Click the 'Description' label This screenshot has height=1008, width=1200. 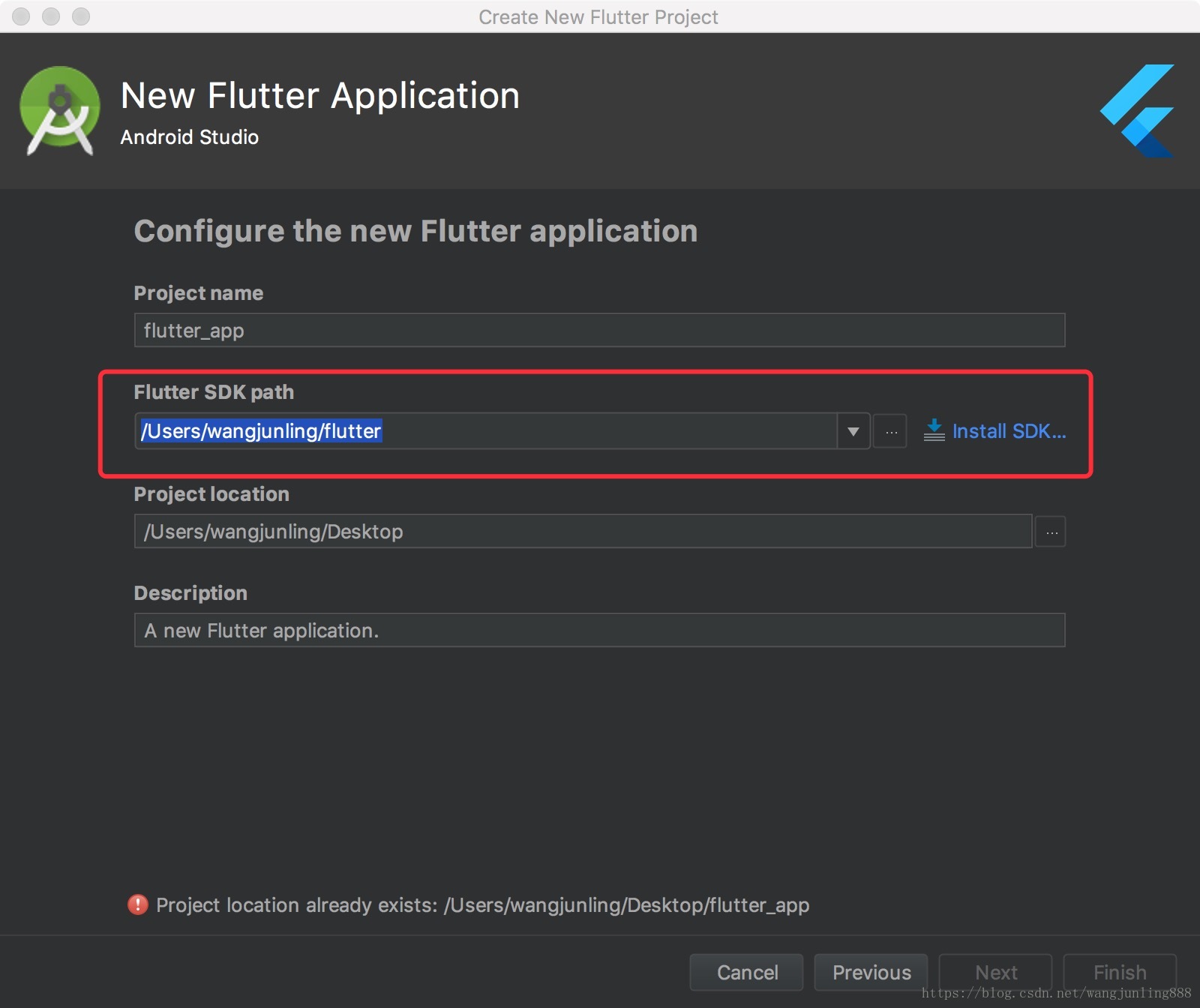(190, 593)
